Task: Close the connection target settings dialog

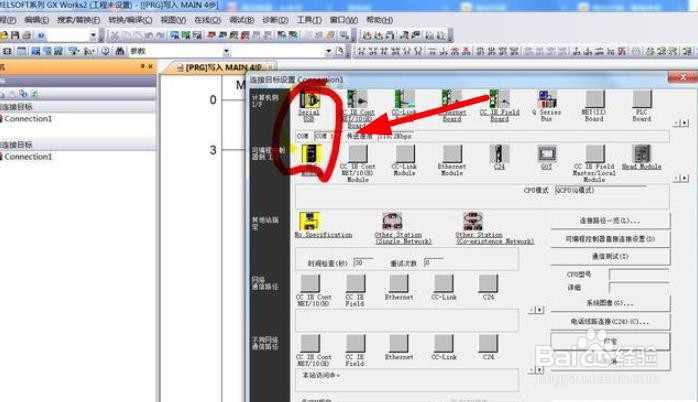Action: coord(682,77)
